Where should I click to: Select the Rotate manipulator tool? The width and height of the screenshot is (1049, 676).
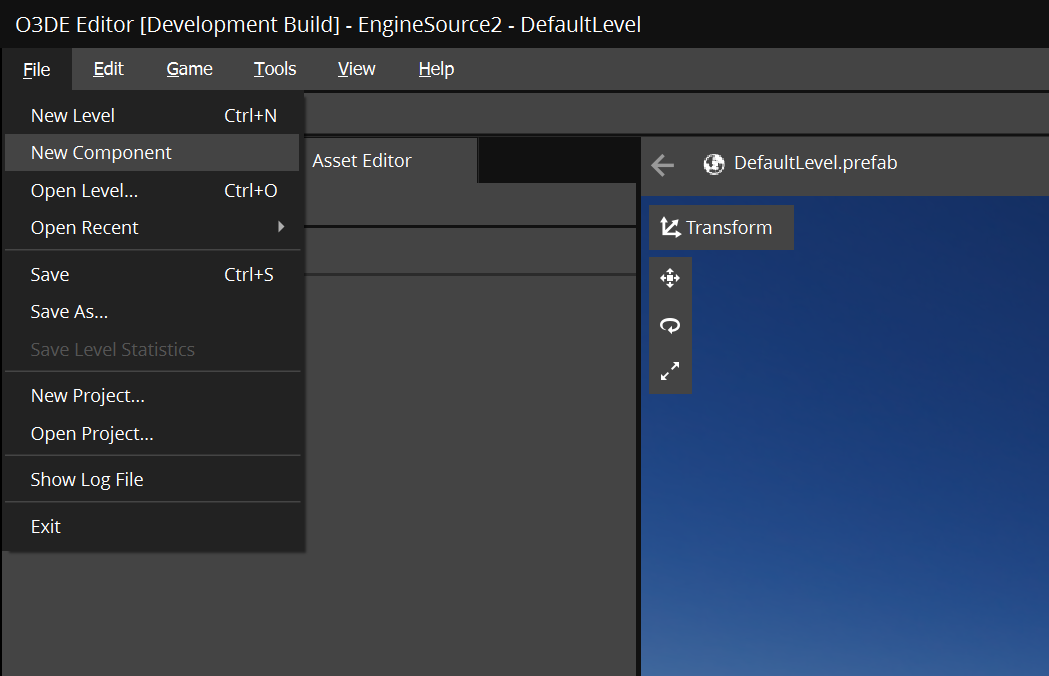tap(670, 325)
